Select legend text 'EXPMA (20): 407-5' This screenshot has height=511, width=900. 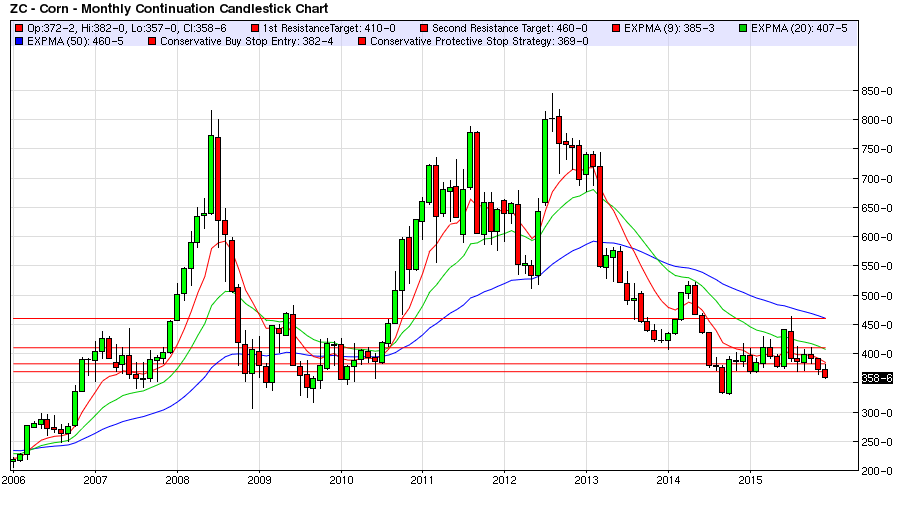(799, 28)
